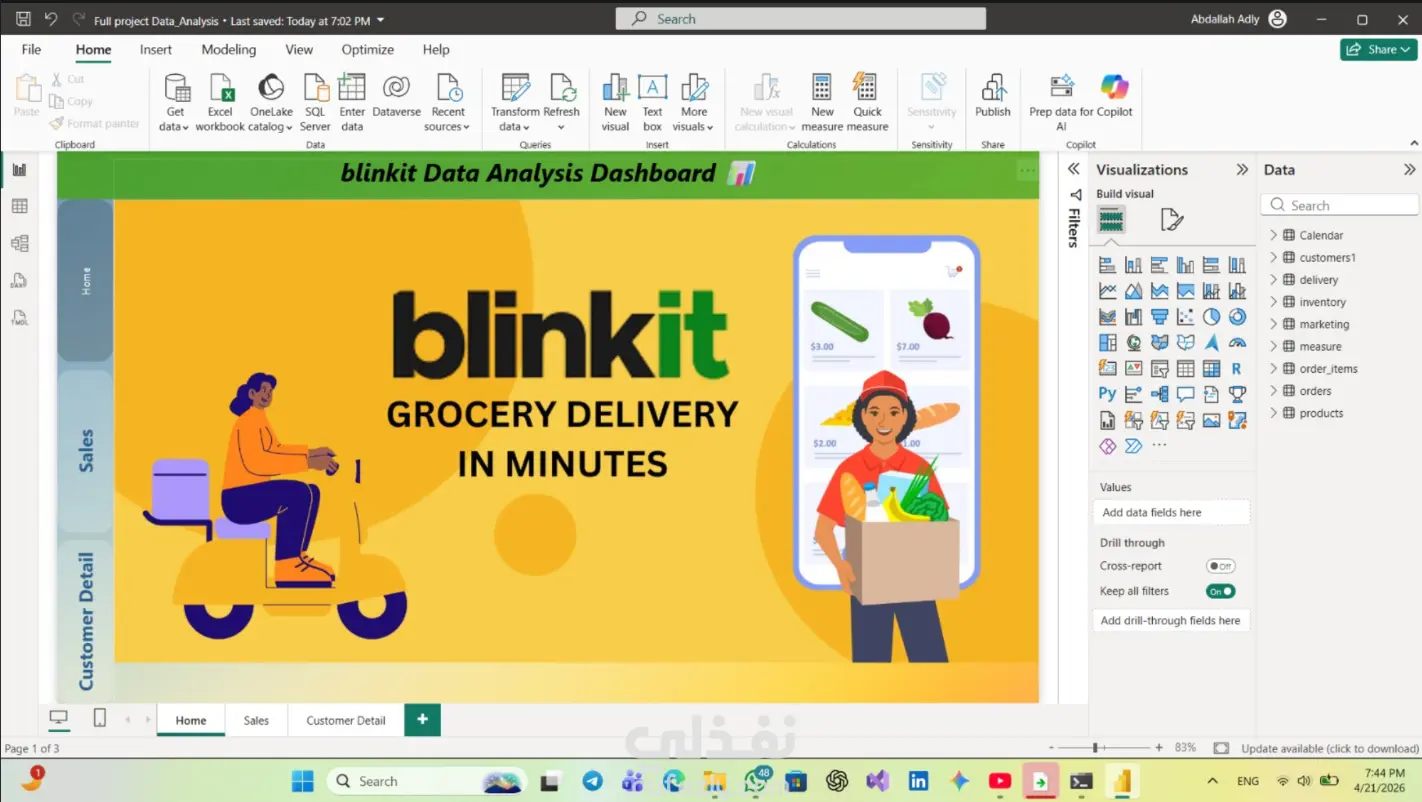Create a Quick measure
This screenshot has height=802, width=1422.
click(867, 102)
